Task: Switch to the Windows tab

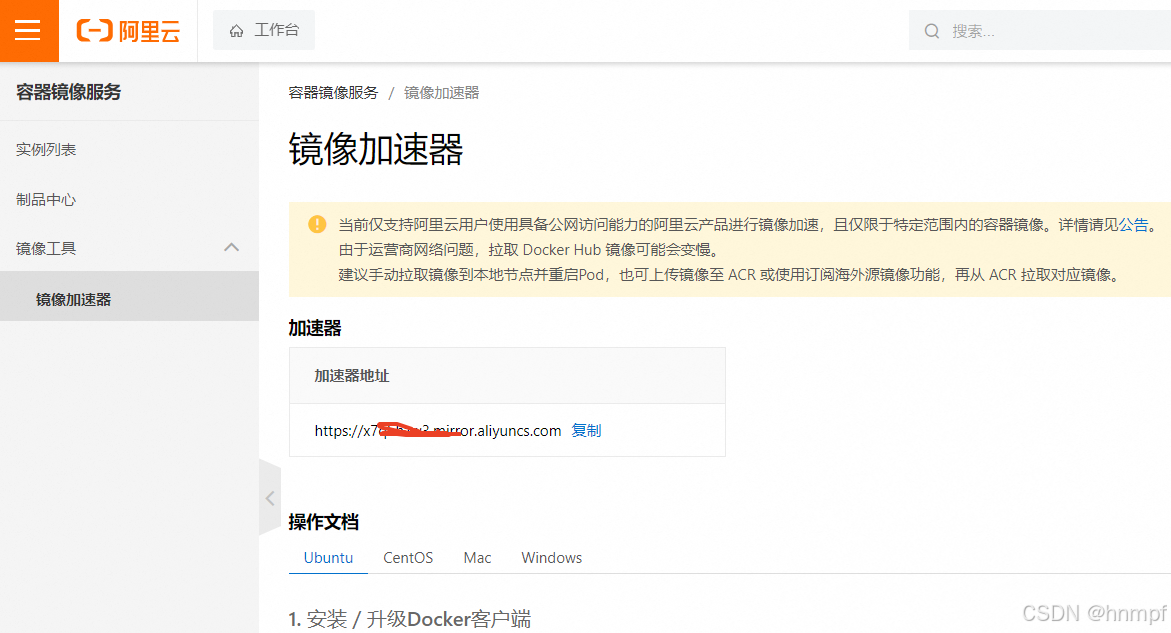Action: [552, 558]
